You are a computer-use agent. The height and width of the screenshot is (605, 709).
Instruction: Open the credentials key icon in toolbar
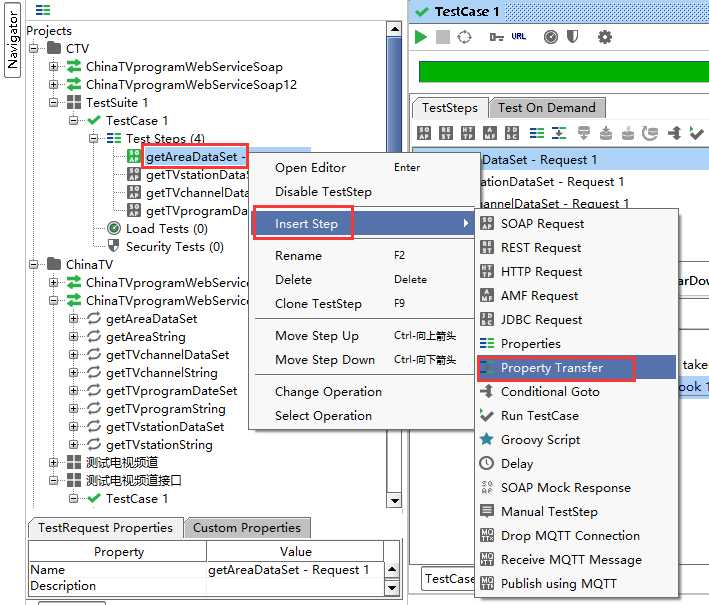point(496,37)
